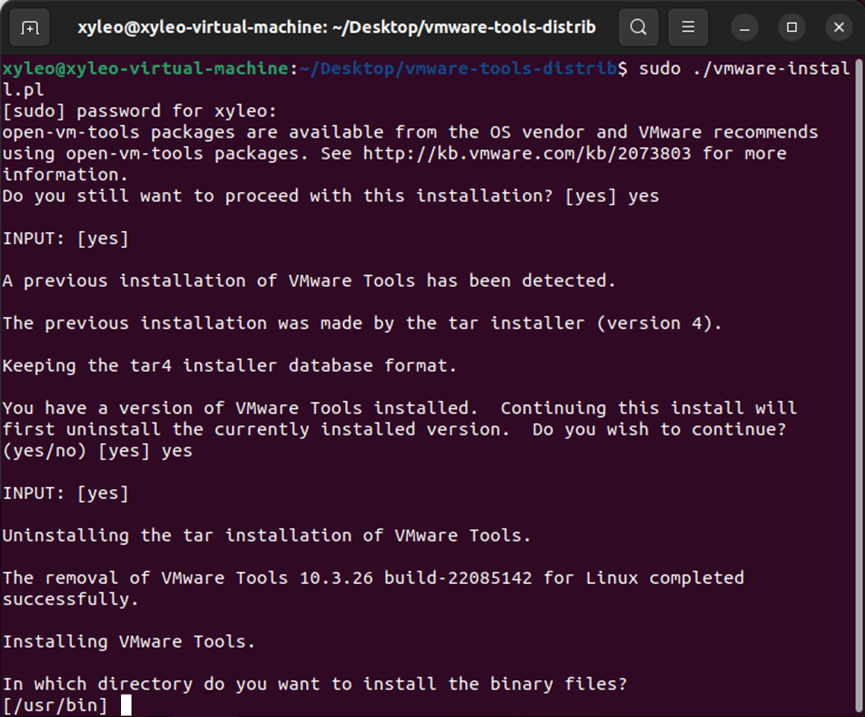The height and width of the screenshot is (717, 865).
Task: Click the second 'INPUT: [yes]' line
Action: point(66,493)
